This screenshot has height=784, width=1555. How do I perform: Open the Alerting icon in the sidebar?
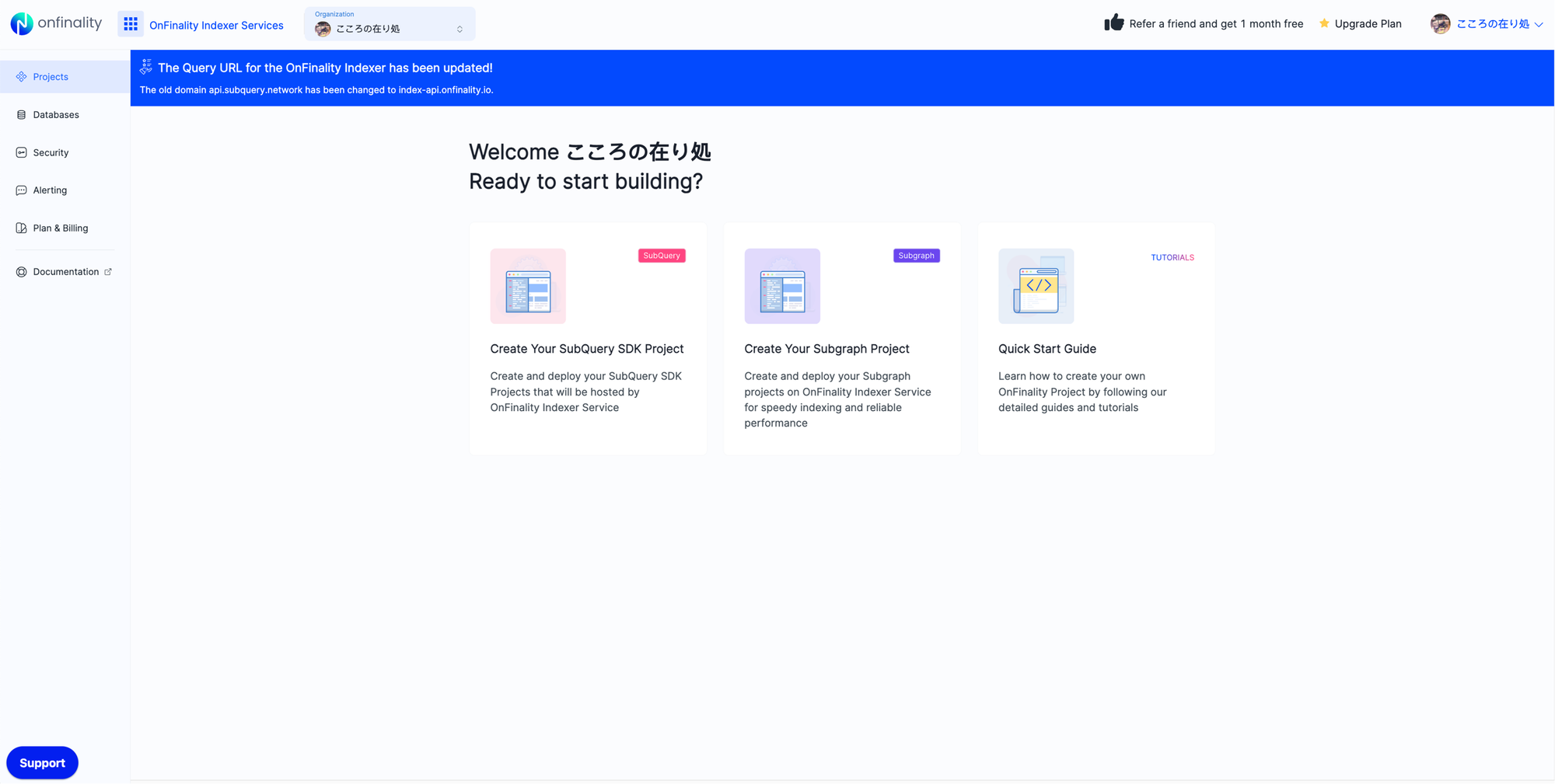[x=20, y=190]
